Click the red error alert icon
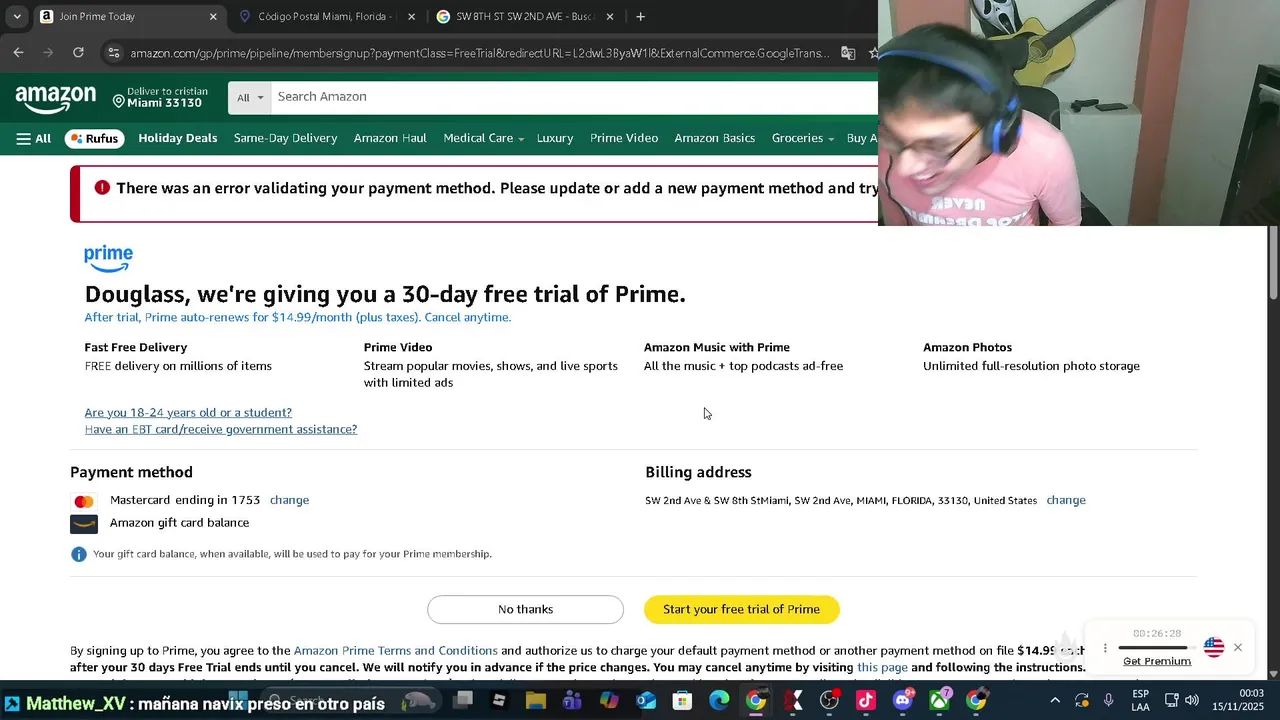Image resolution: width=1280 pixels, height=720 pixels. point(102,188)
